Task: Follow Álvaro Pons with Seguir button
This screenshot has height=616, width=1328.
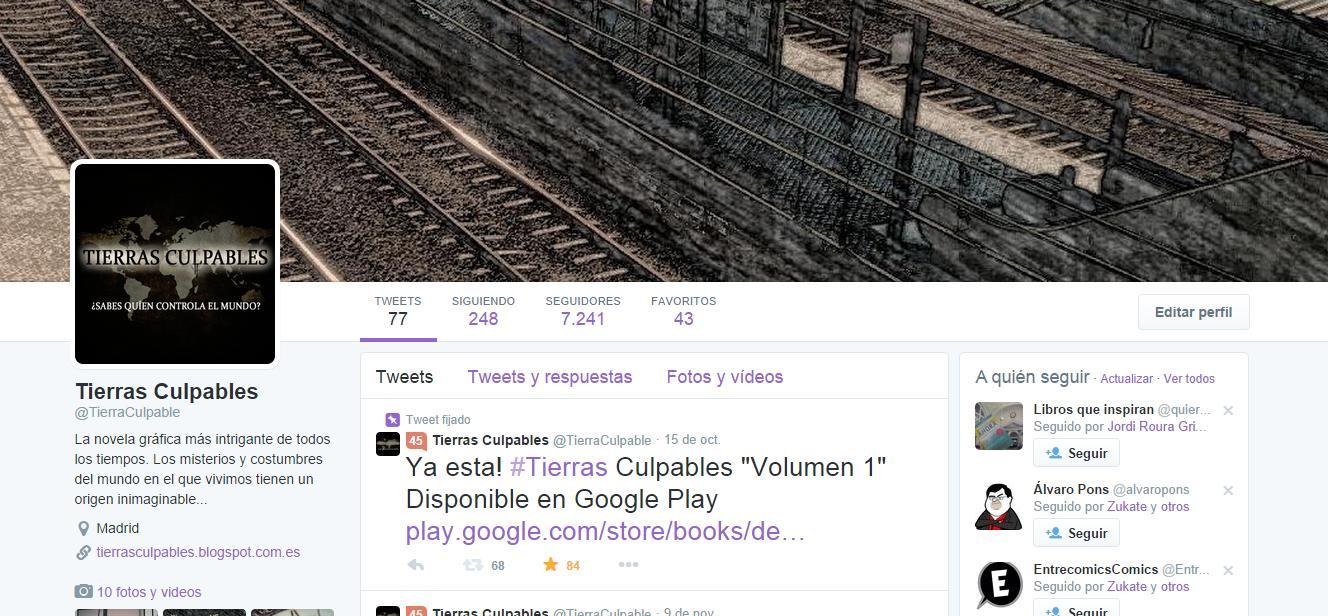Action: (x=1076, y=533)
